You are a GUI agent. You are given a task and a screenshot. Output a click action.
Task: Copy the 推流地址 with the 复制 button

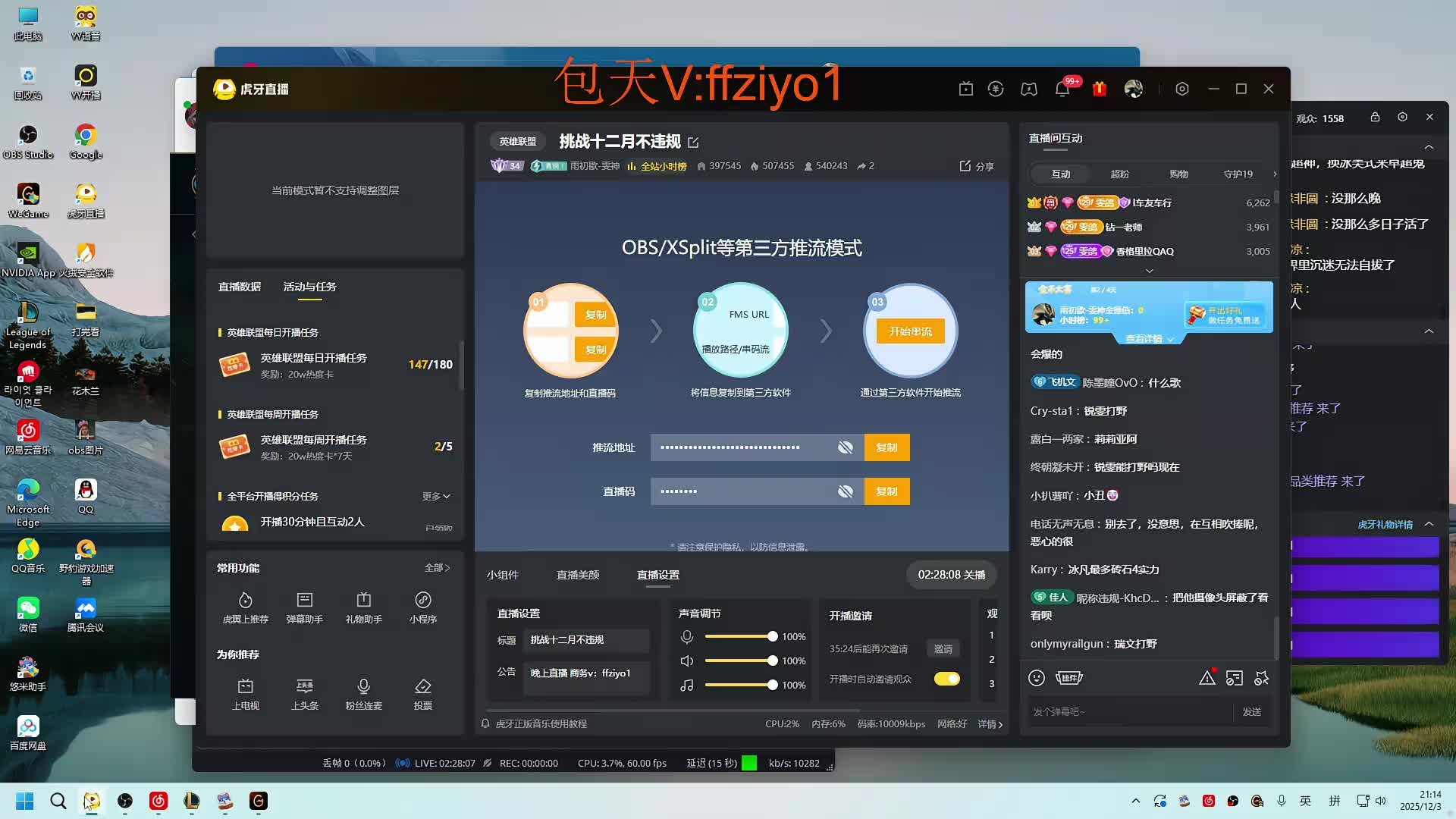[x=886, y=447]
